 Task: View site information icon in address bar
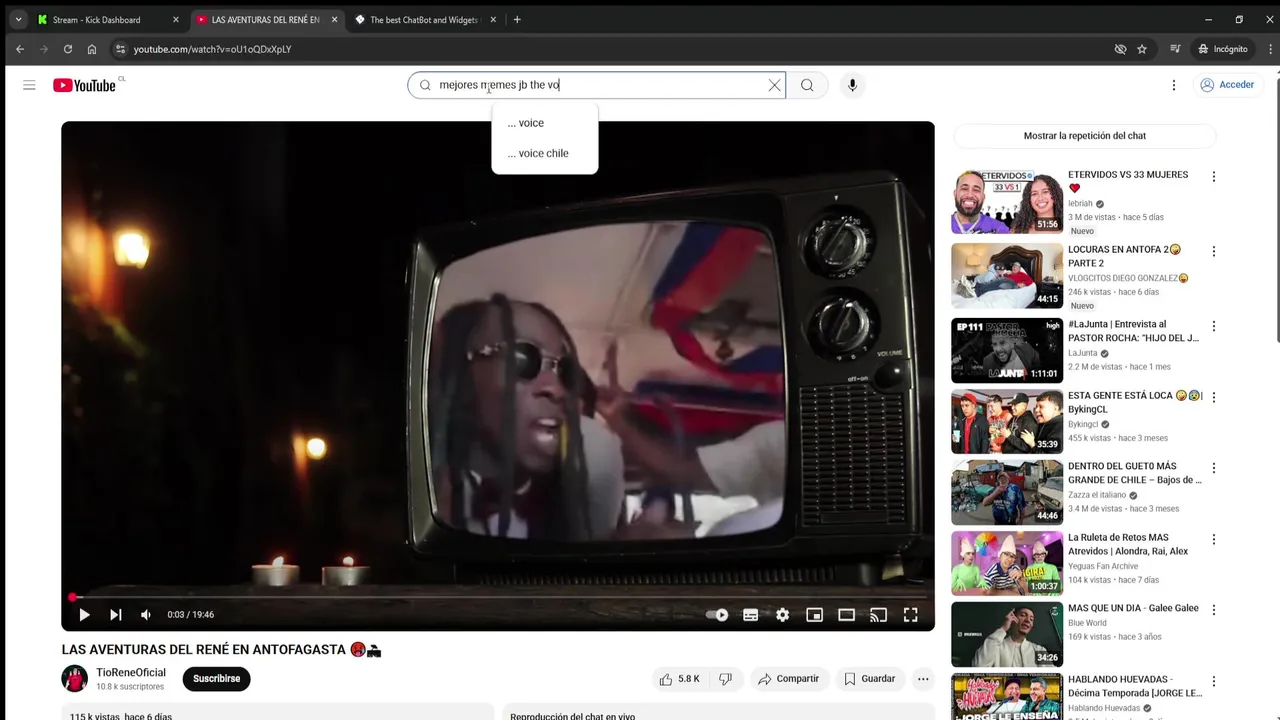click(120, 49)
